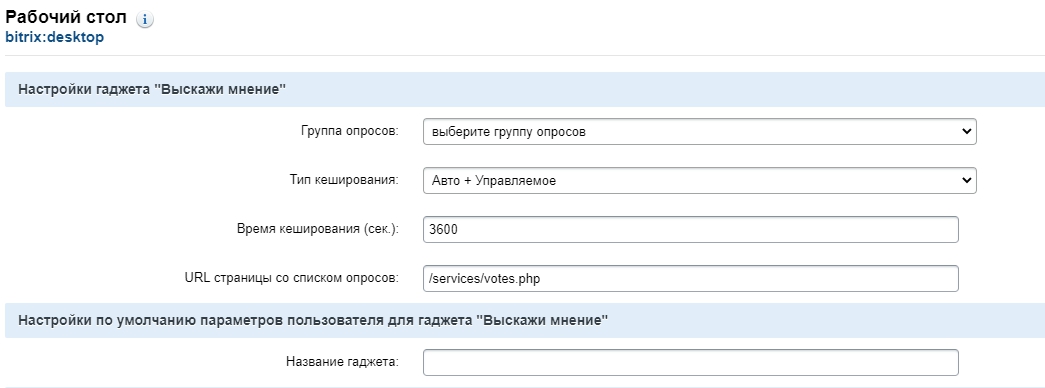This screenshot has width=1045, height=388.
Task: Open the Группа опросов dropdown list
Action: [x=699, y=131]
